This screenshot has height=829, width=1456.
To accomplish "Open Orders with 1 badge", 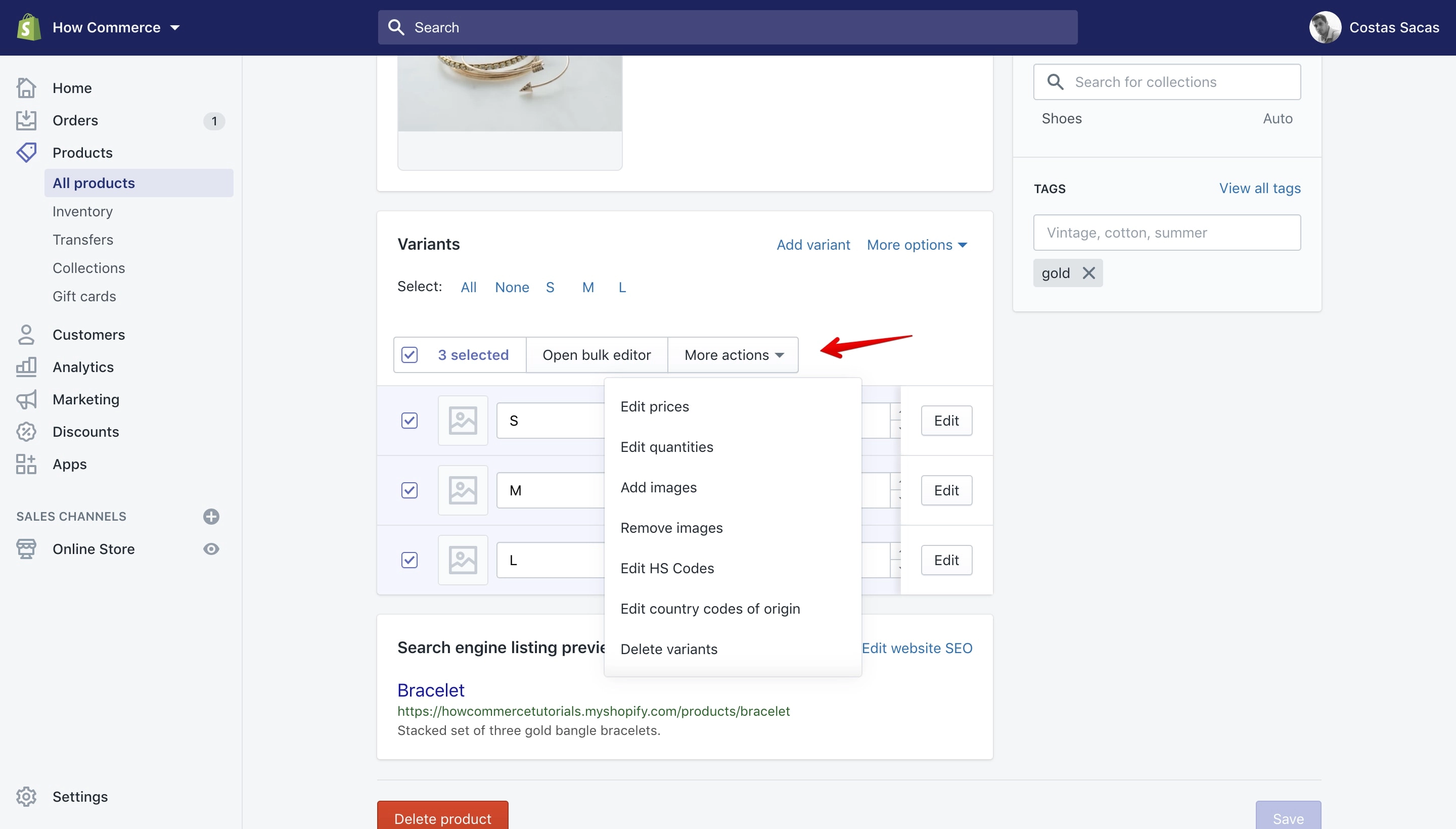I will (120, 120).
